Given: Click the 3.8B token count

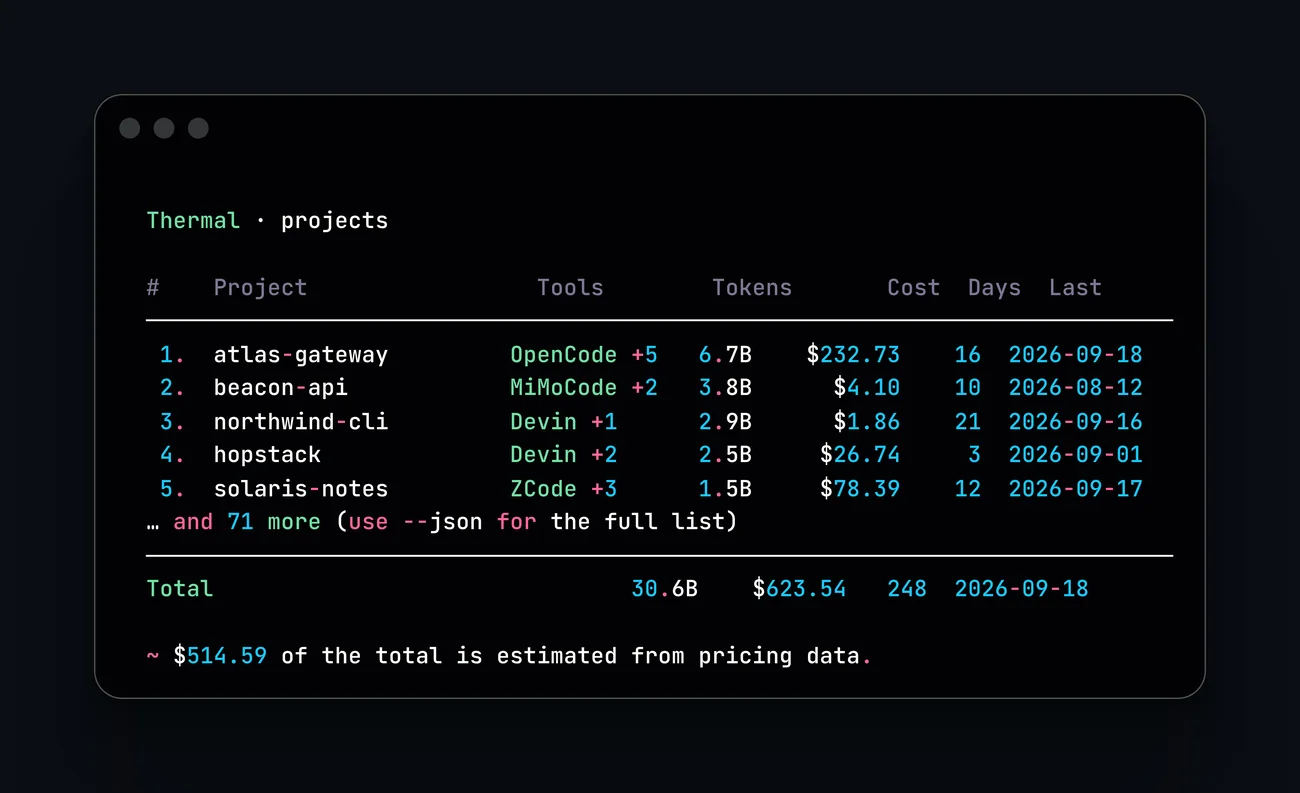Looking at the screenshot, I should [725, 388].
